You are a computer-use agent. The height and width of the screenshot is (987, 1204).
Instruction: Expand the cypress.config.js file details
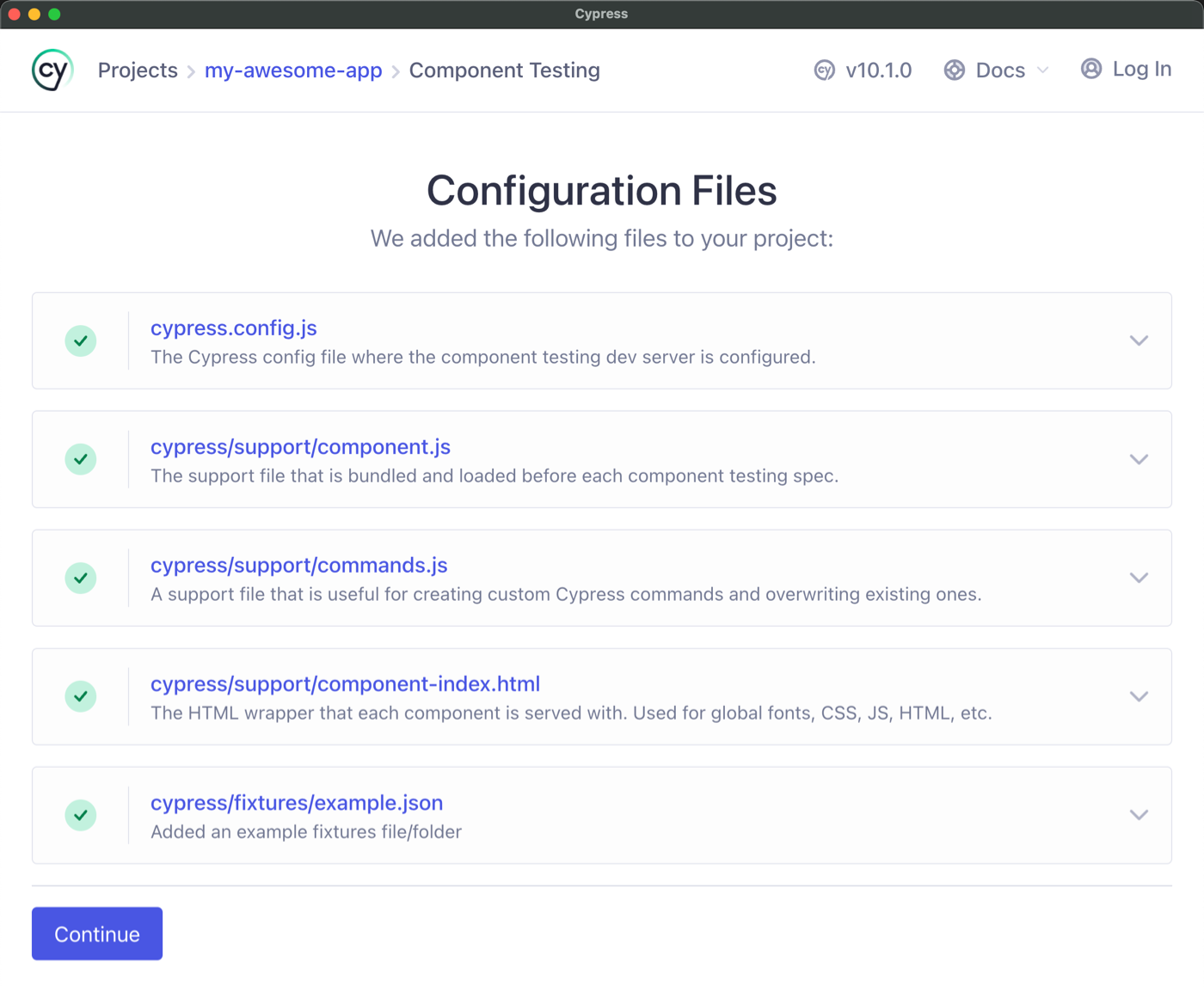coord(1139,340)
